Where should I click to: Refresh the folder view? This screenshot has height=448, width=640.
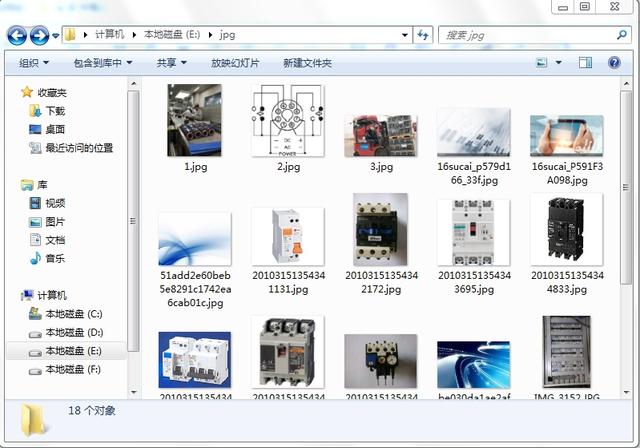(423, 35)
